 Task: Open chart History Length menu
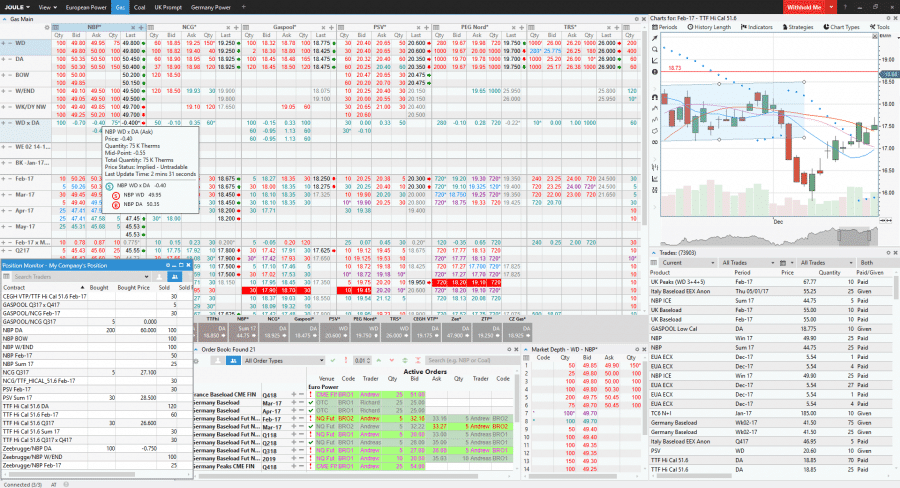coord(709,27)
